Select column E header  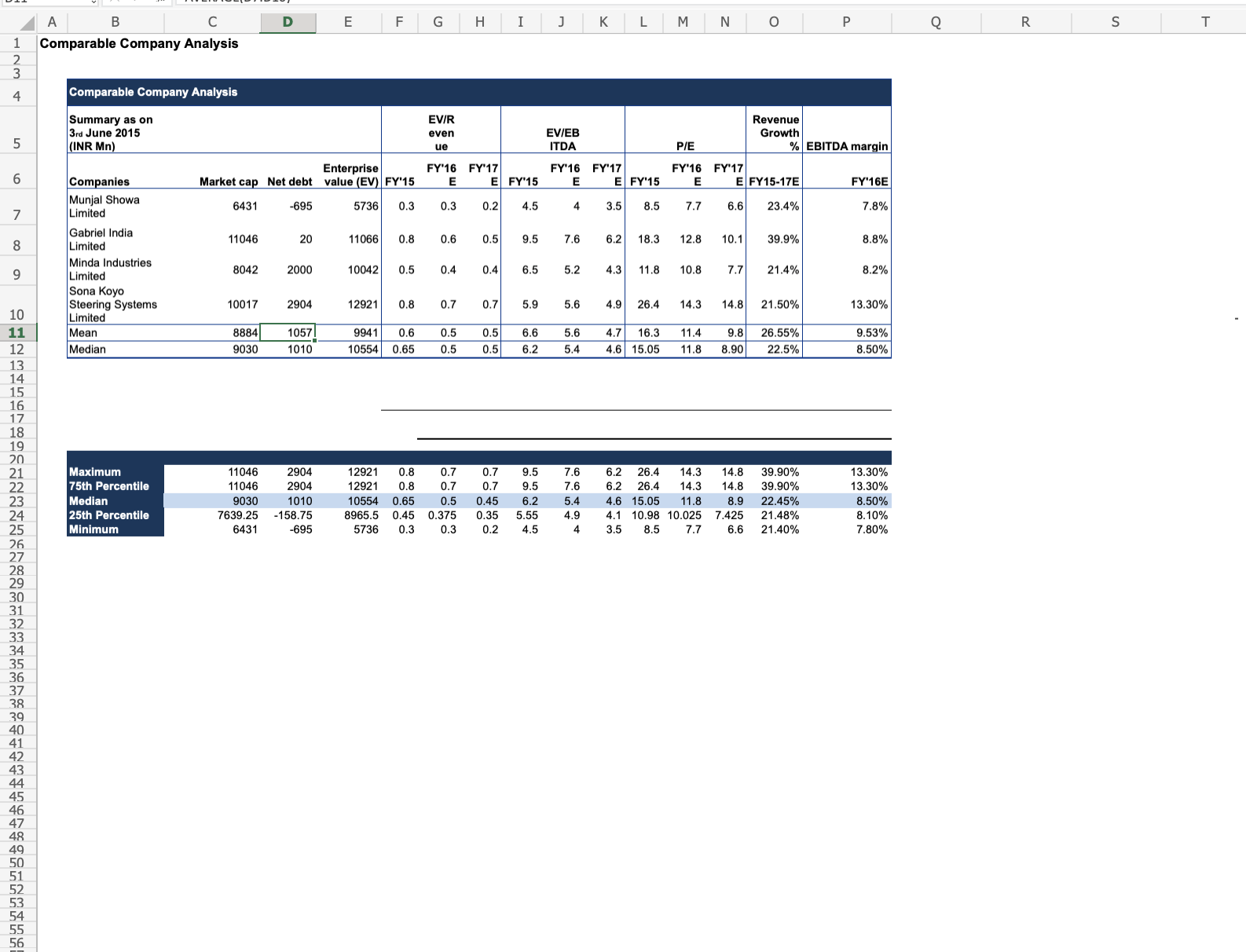point(348,23)
